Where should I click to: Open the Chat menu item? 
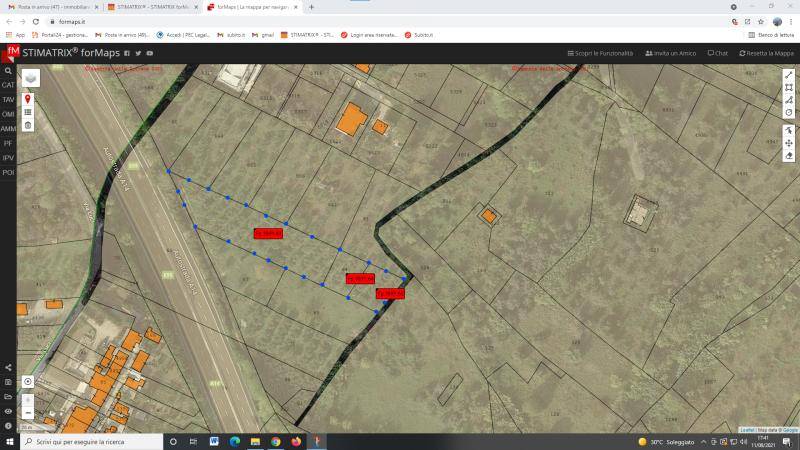tap(717, 53)
